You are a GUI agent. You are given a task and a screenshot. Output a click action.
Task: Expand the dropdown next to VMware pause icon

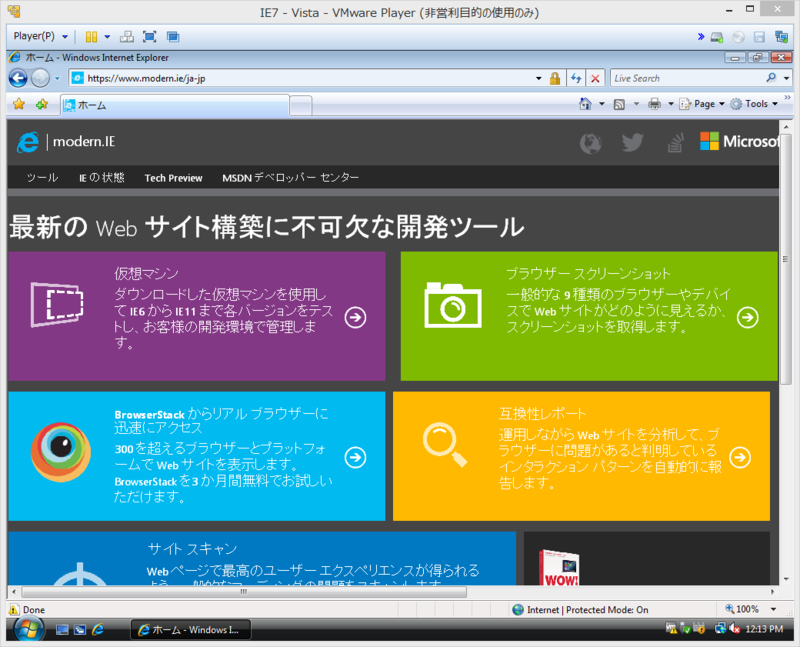[107, 37]
